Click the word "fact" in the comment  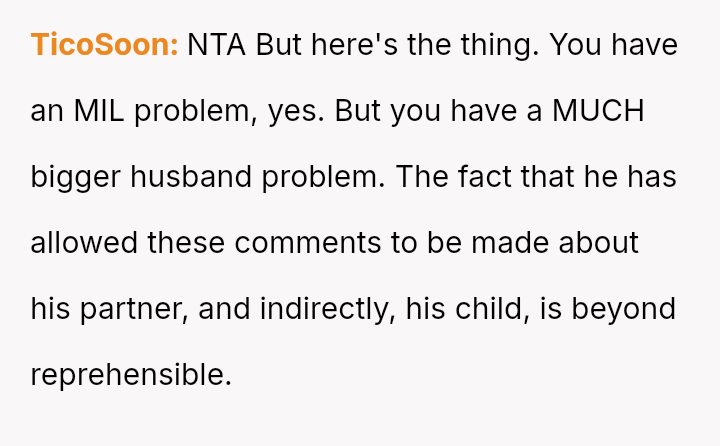coord(488,177)
